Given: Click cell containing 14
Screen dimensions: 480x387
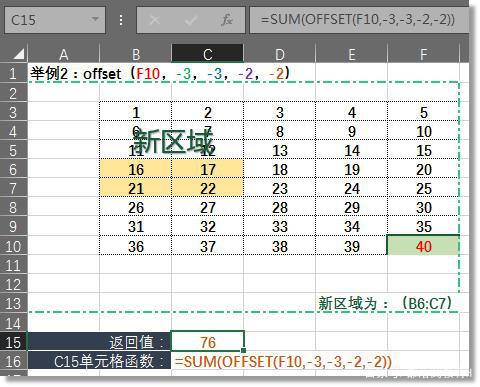Looking at the screenshot, I should [x=352, y=150].
